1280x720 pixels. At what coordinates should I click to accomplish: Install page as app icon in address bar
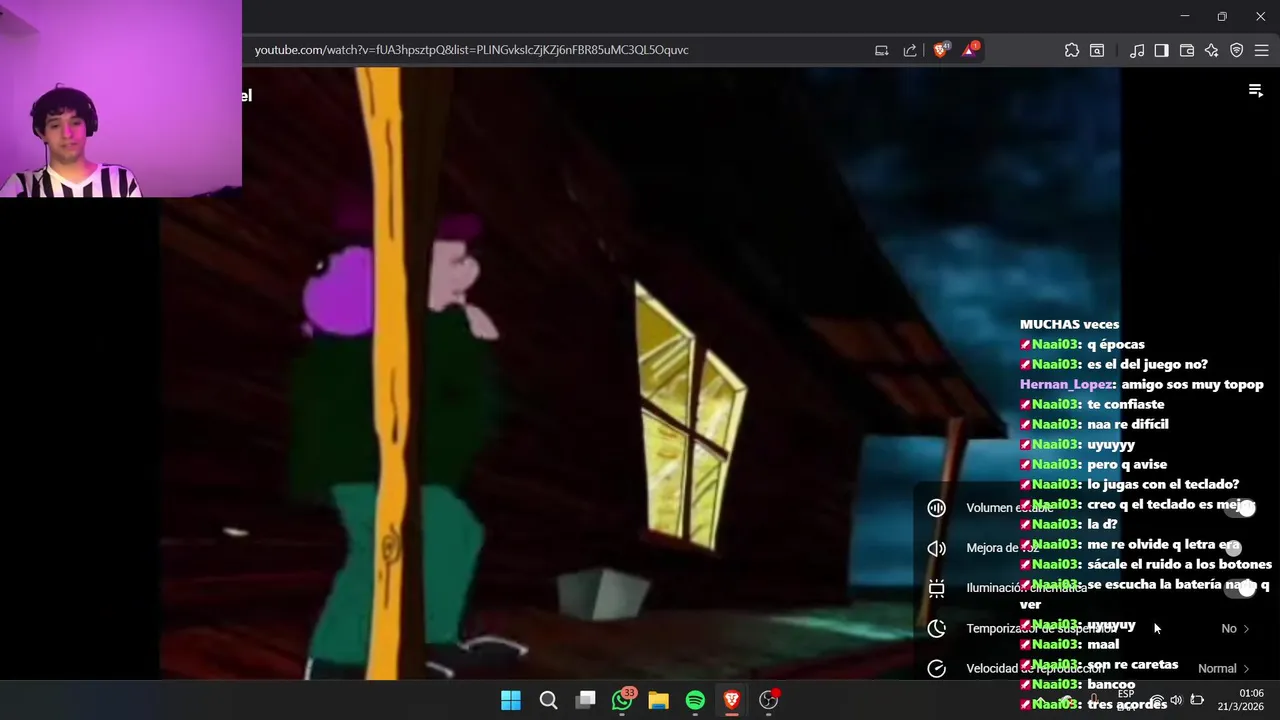click(881, 50)
